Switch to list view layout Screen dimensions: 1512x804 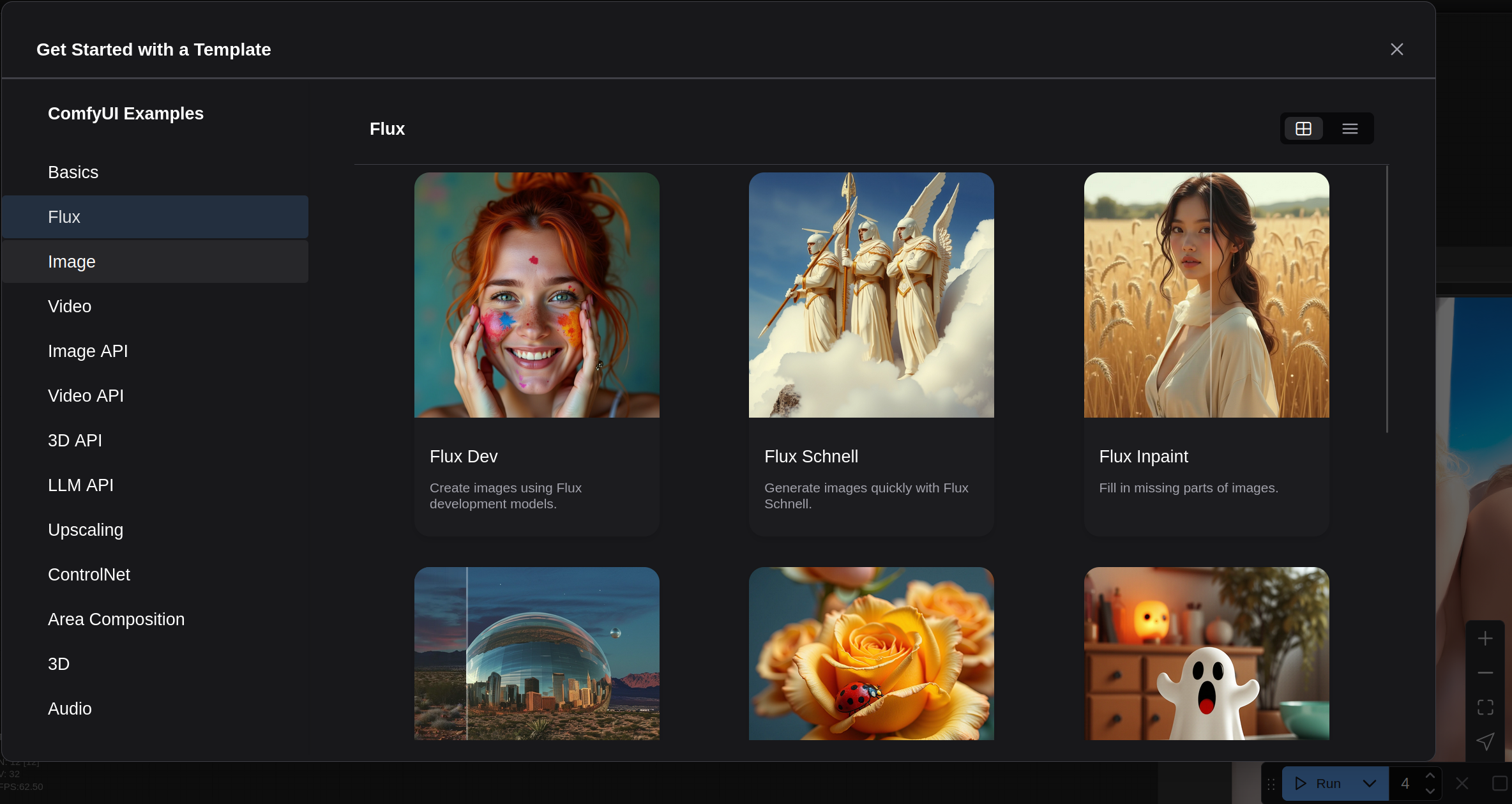pos(1350,129)
